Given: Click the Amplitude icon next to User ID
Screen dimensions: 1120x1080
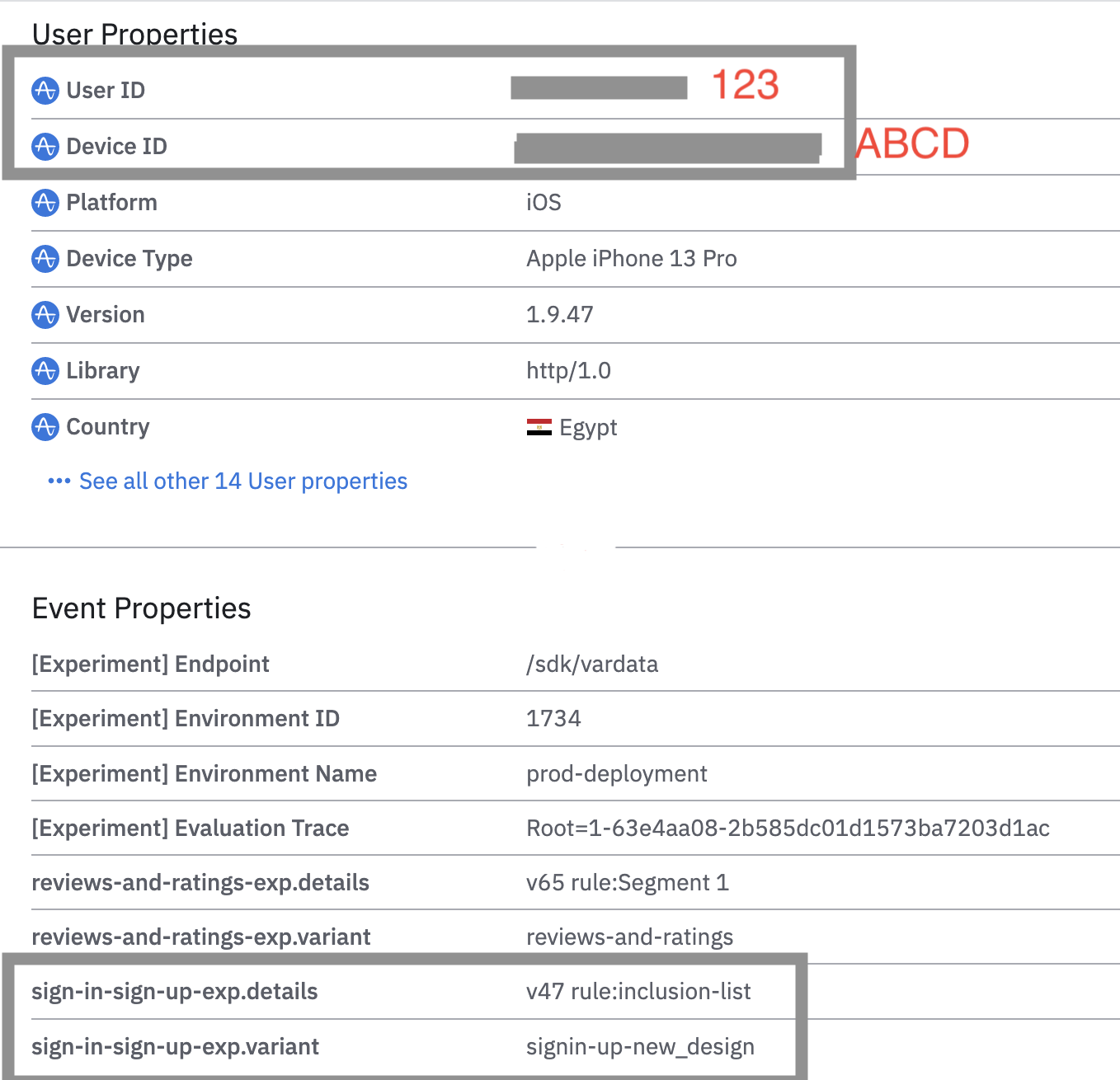Looking at the screenshot, I should [x=45, y=91].
